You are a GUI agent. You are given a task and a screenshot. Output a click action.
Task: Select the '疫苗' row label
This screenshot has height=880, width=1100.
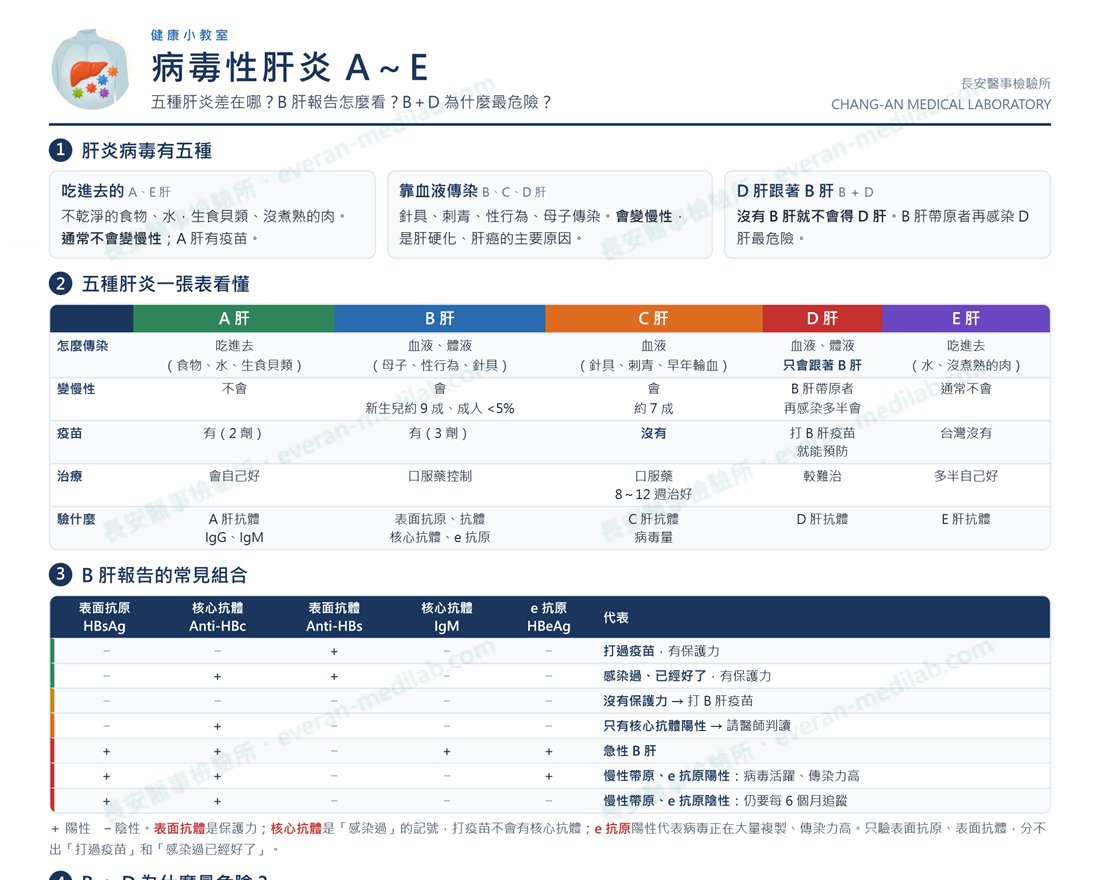point(69,434)
